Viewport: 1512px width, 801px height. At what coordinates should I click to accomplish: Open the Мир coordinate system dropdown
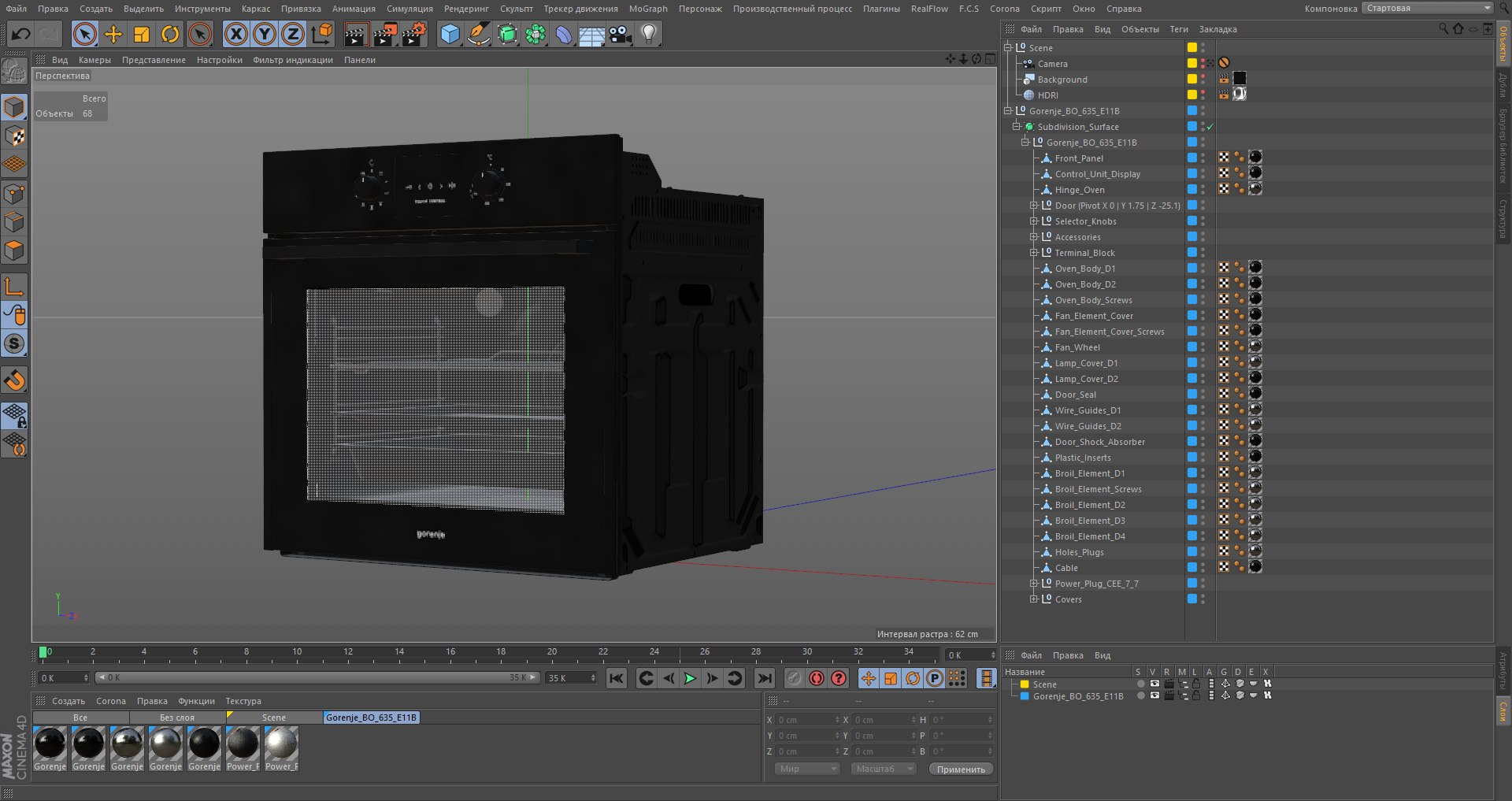tap(807, 769)
